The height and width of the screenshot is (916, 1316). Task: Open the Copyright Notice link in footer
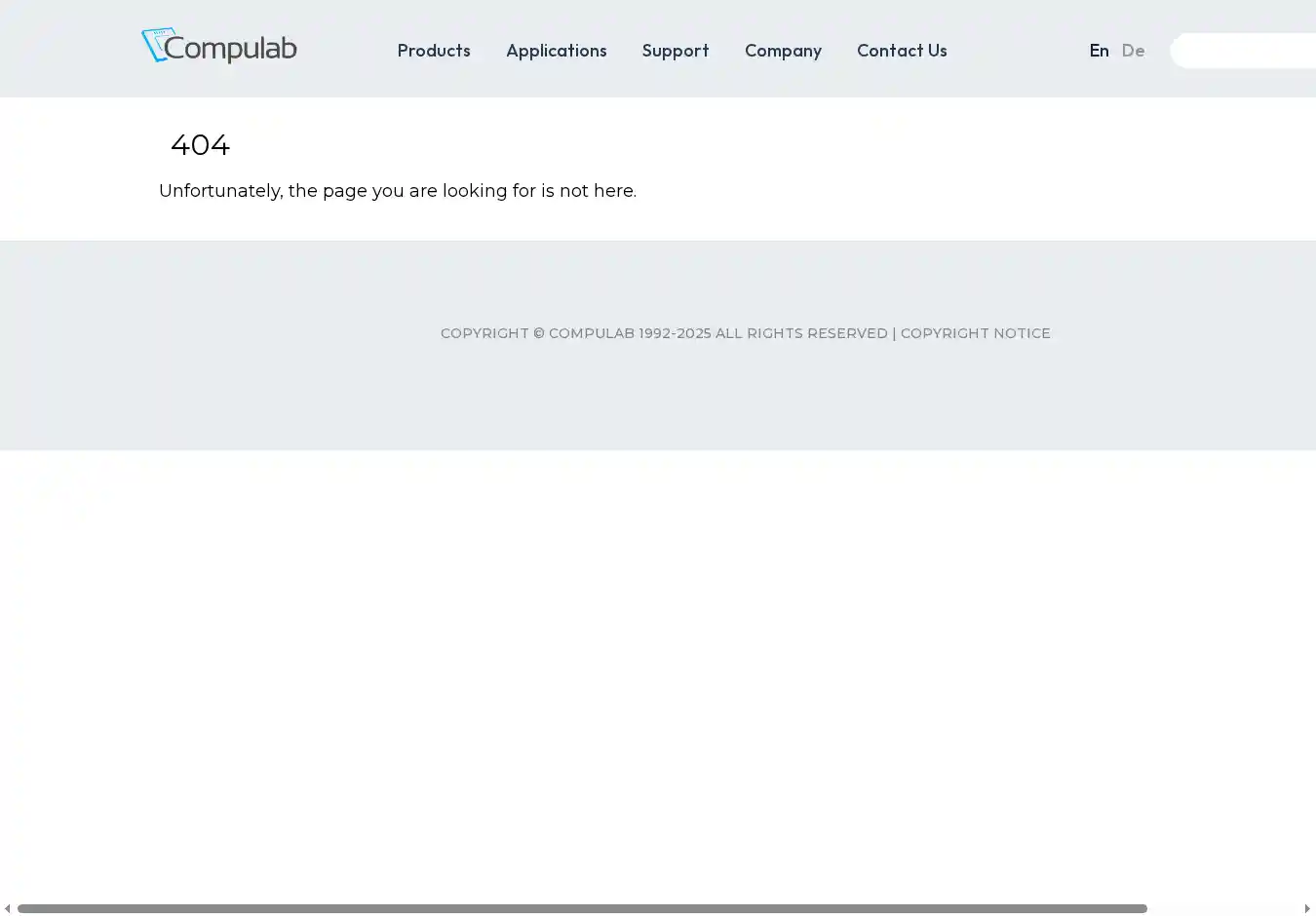975,333
